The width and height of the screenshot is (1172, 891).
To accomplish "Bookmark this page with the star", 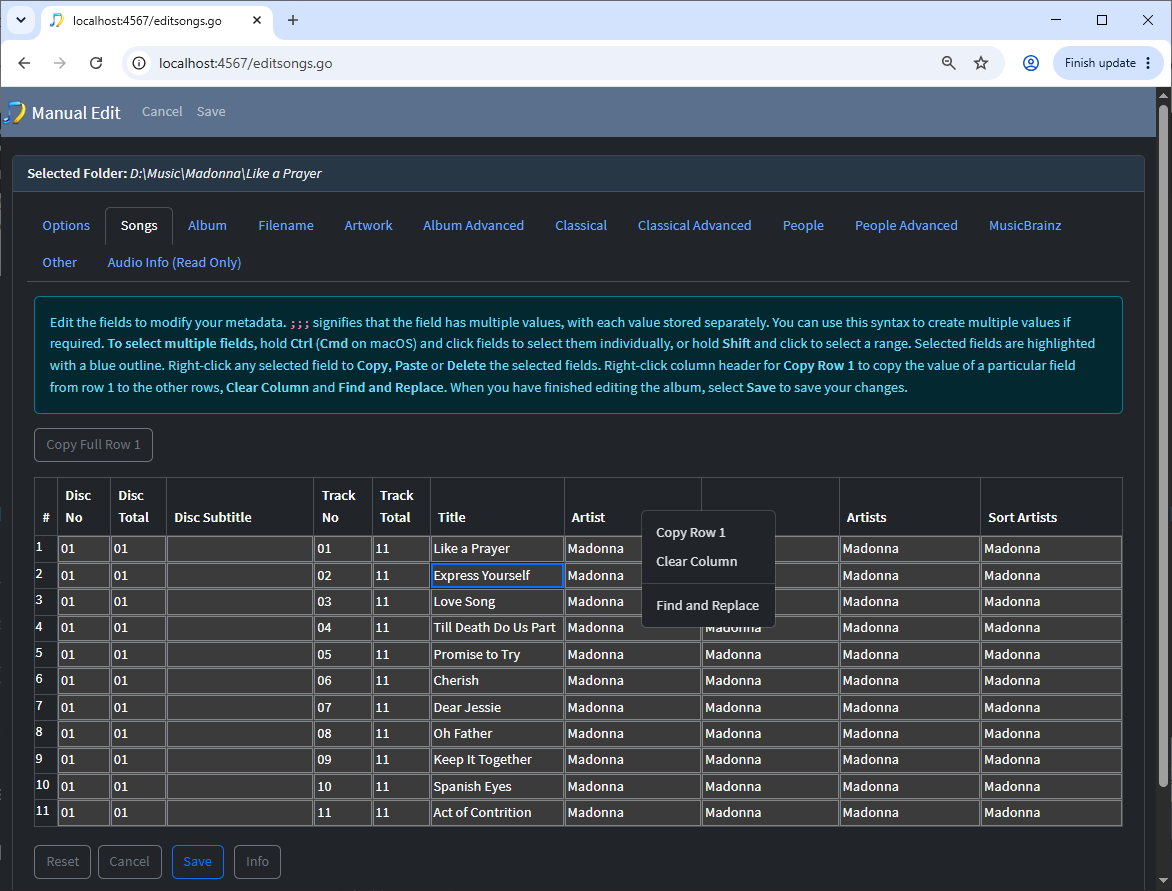I will coord(981,63).
